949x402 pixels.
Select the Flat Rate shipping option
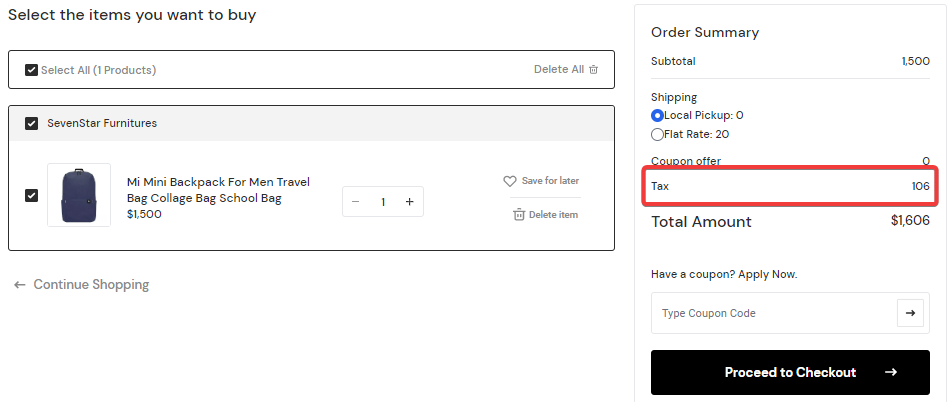[x=657, y=134]
